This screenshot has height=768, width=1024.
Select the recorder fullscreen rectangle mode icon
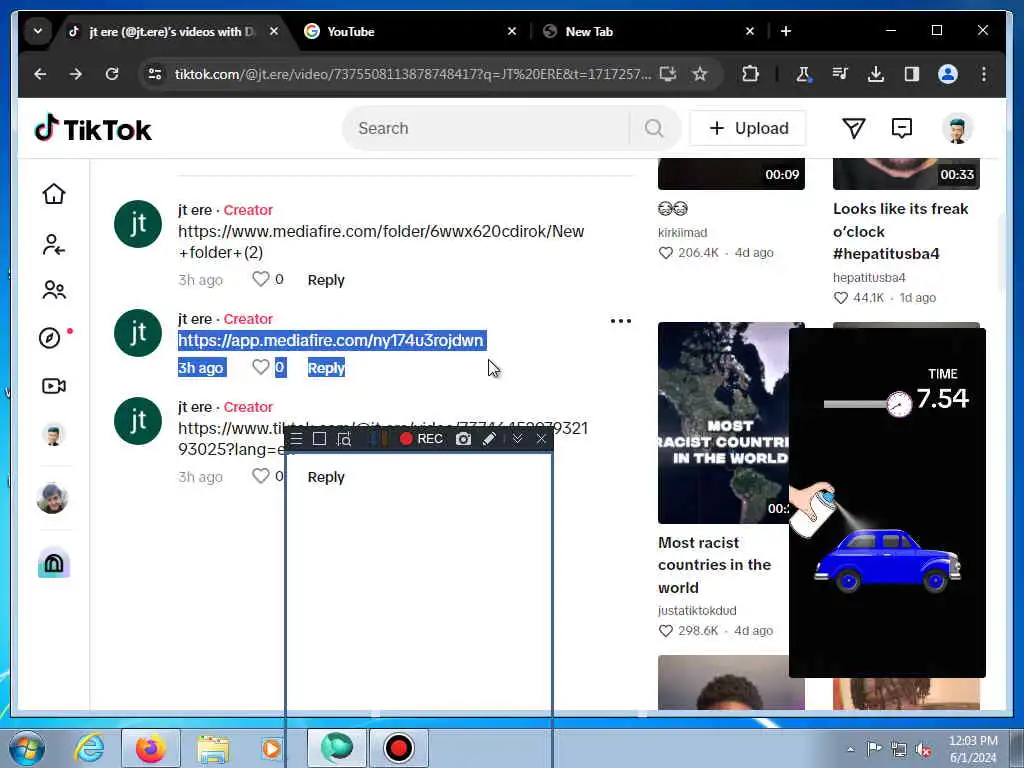point(319,439)
